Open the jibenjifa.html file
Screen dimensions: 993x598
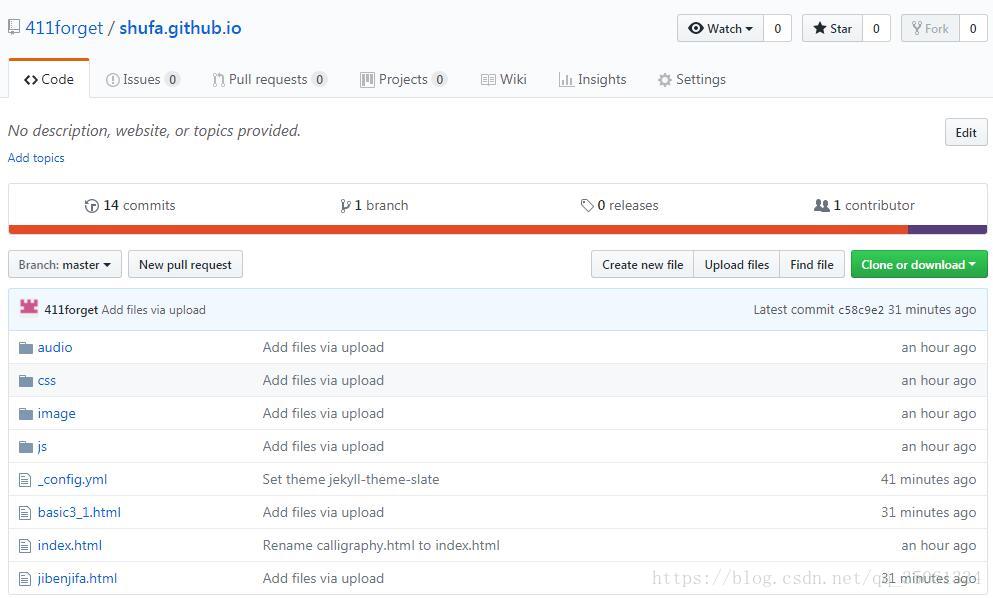[77, 578]
